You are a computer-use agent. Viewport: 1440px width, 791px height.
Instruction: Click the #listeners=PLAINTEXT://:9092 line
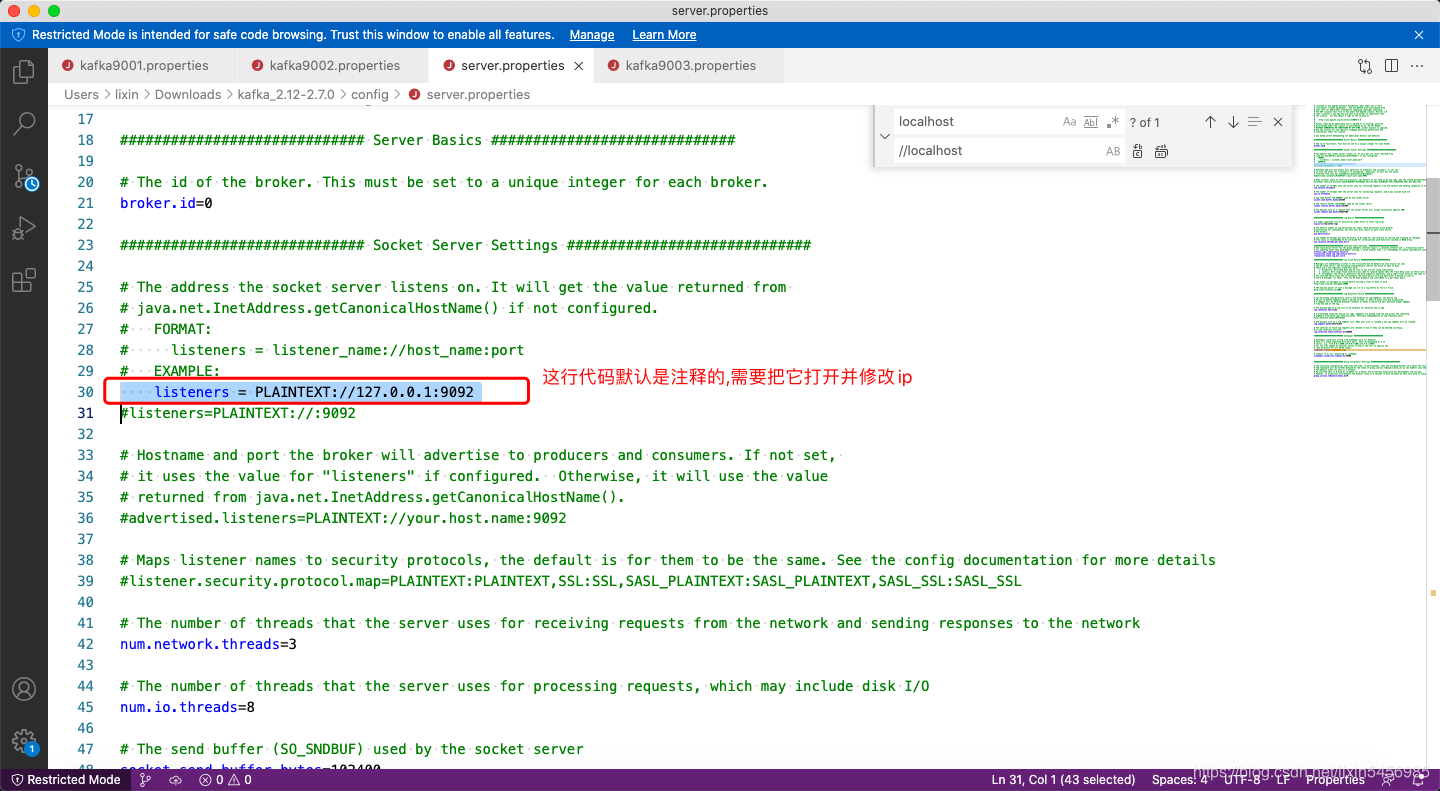click(237, 413)
